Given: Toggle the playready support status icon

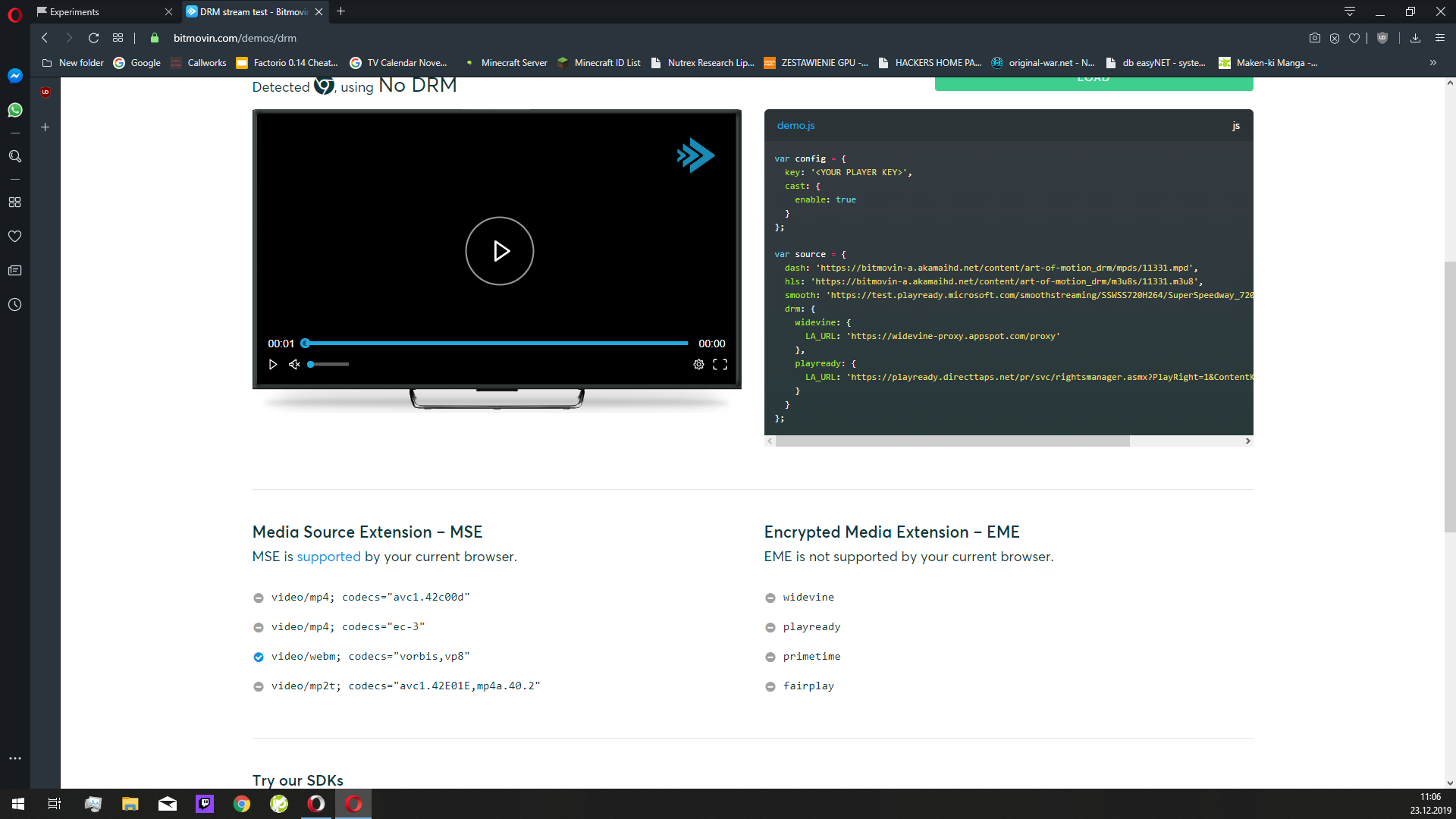Looking at the screenshot, I should click(x=770, y=627).
